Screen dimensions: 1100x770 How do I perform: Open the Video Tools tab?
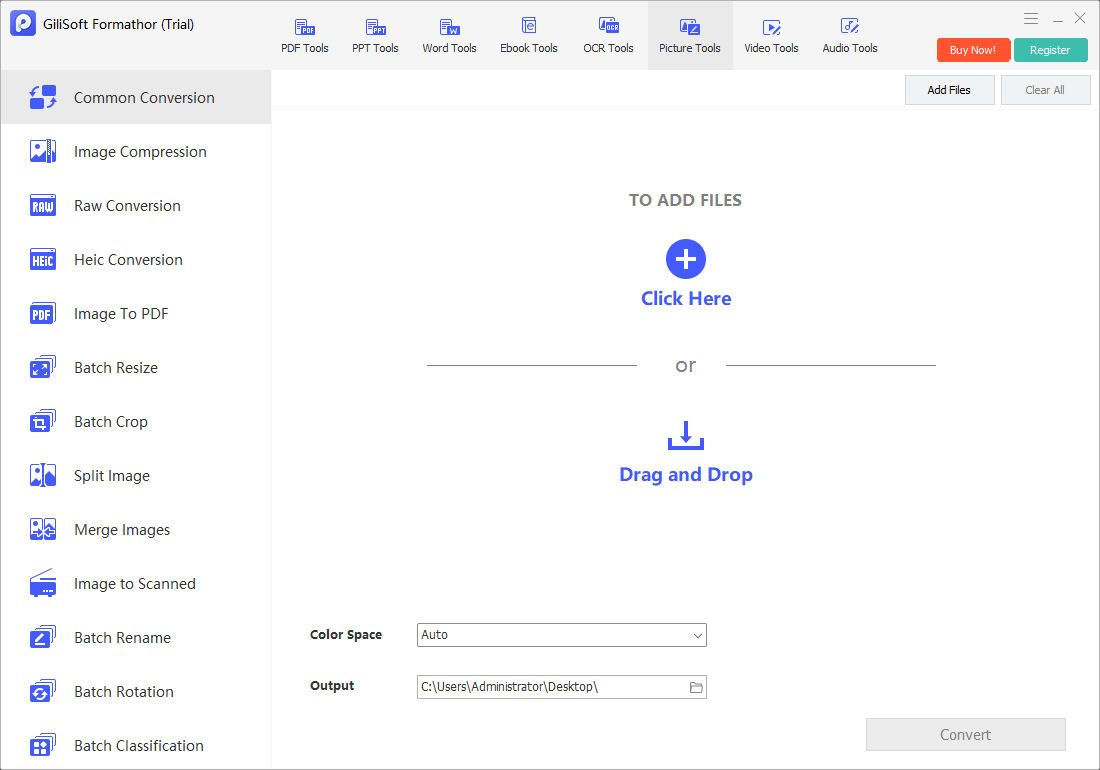(x=771, y=36)
